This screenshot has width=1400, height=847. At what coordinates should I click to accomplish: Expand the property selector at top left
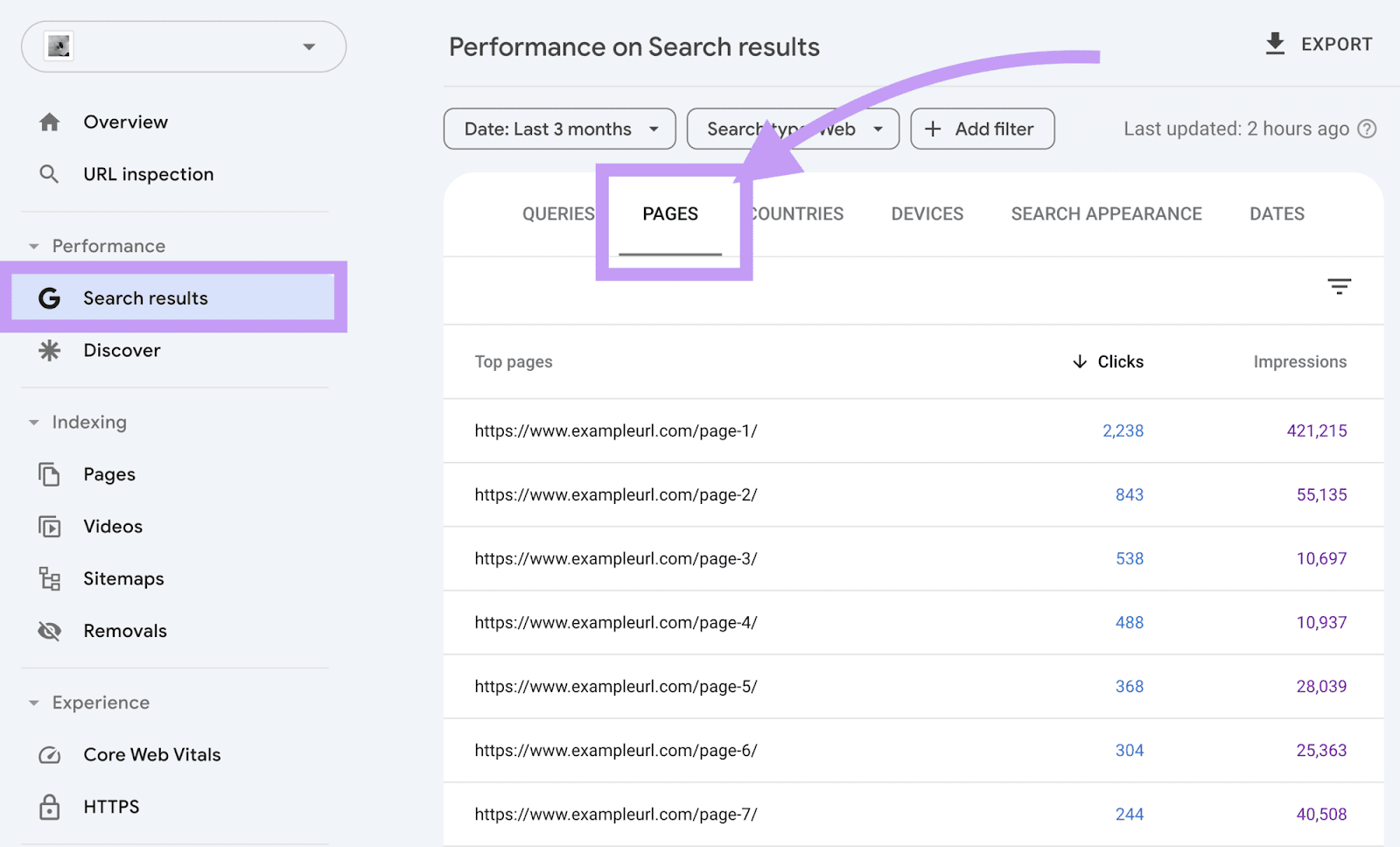[x=308, y=47]
